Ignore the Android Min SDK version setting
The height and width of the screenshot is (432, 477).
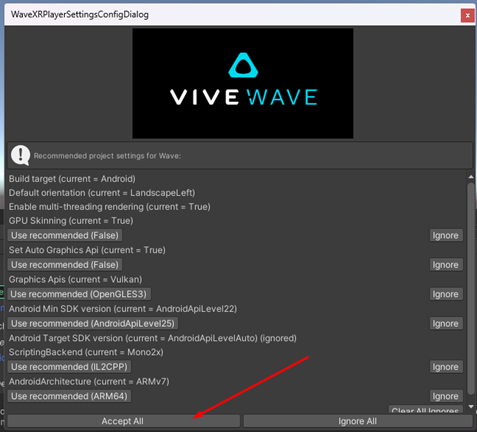tap(446, 323)
